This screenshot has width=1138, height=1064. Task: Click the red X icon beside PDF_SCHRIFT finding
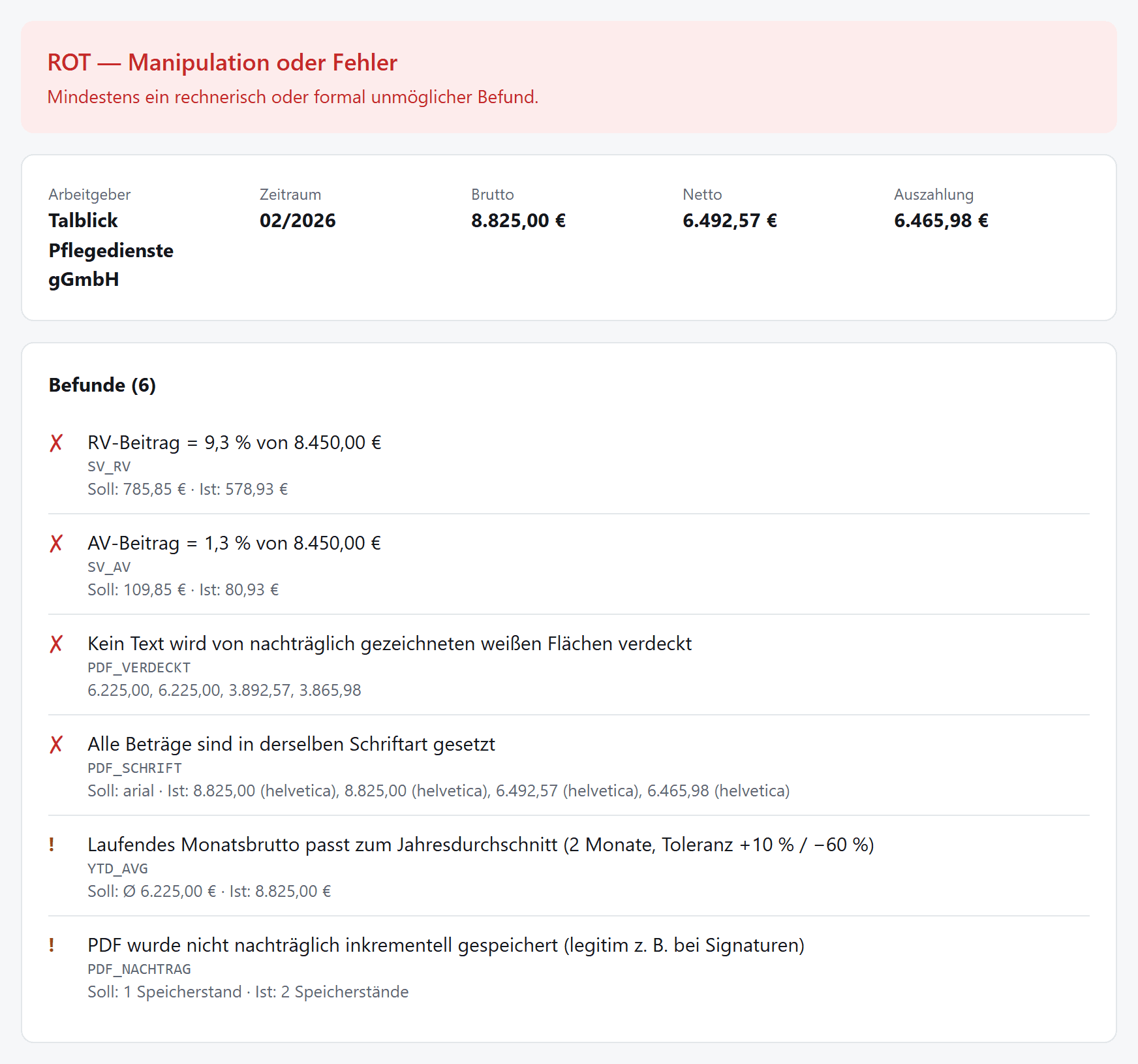click(56, 745)
